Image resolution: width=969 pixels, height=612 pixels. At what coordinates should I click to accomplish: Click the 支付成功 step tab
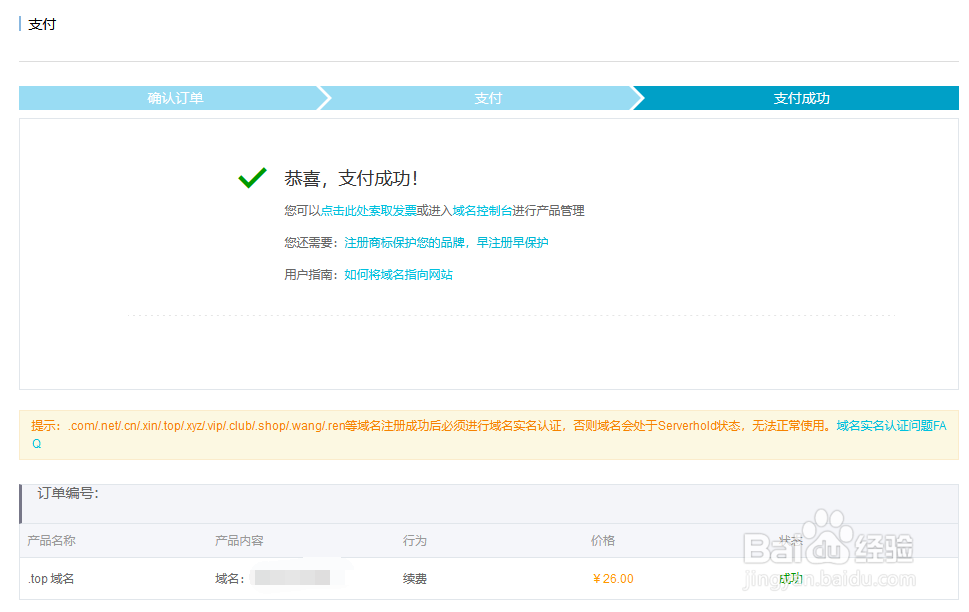[802, 98]
